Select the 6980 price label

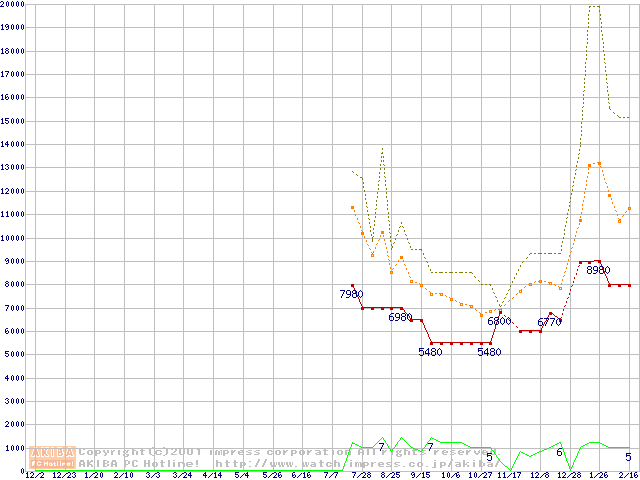400,317
